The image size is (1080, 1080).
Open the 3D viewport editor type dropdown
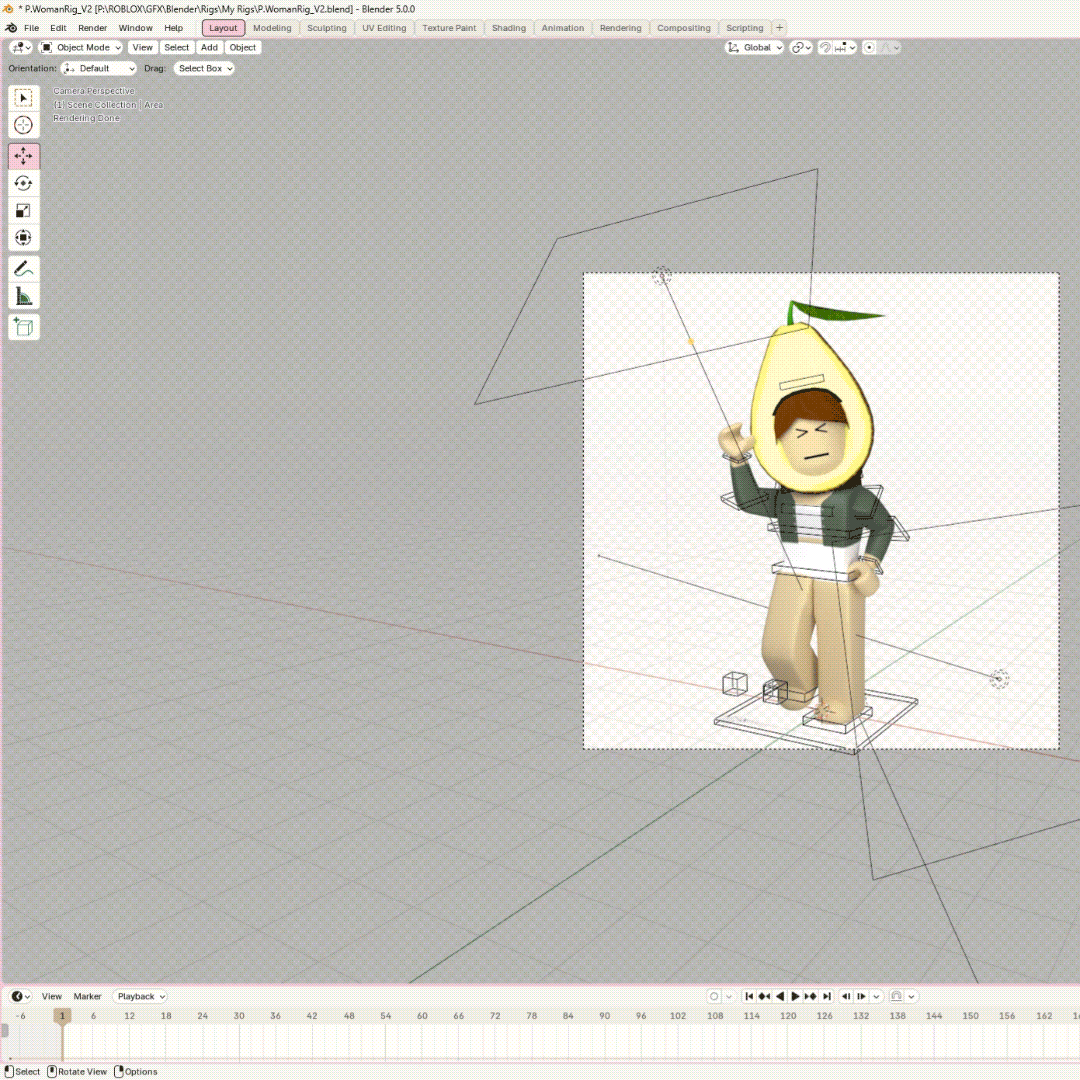tap(21, 48)
